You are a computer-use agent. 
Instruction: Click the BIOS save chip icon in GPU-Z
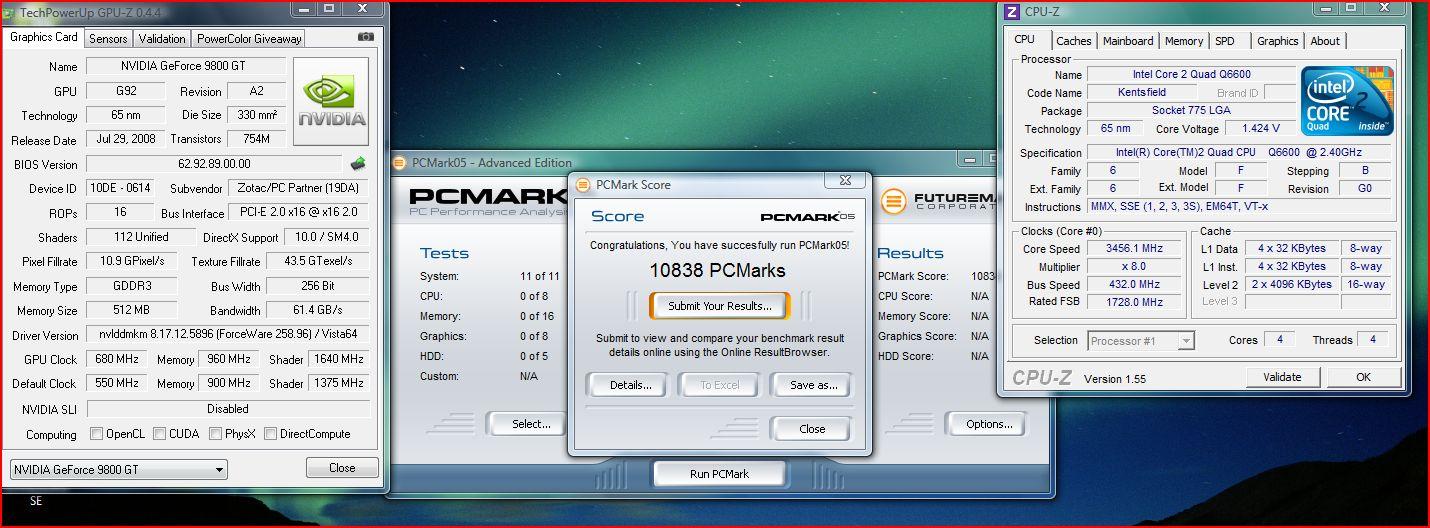358,163
